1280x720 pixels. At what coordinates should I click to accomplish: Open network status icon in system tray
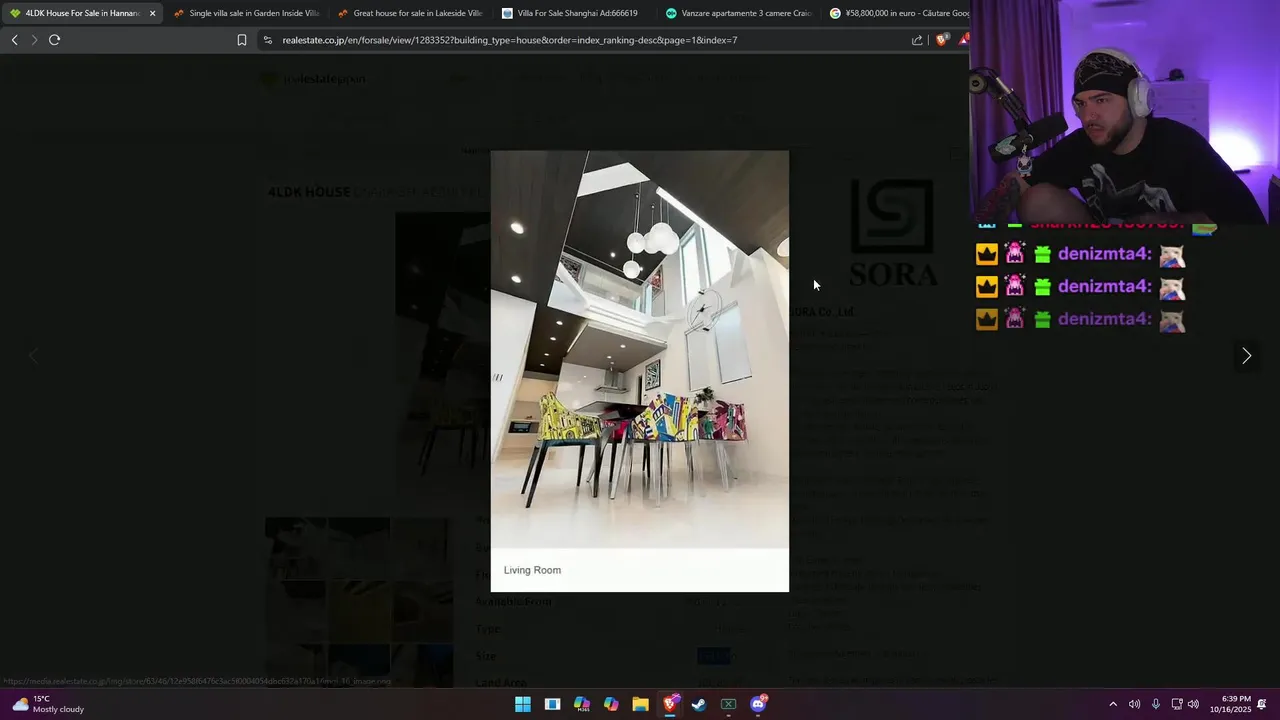pos(1177,704)
